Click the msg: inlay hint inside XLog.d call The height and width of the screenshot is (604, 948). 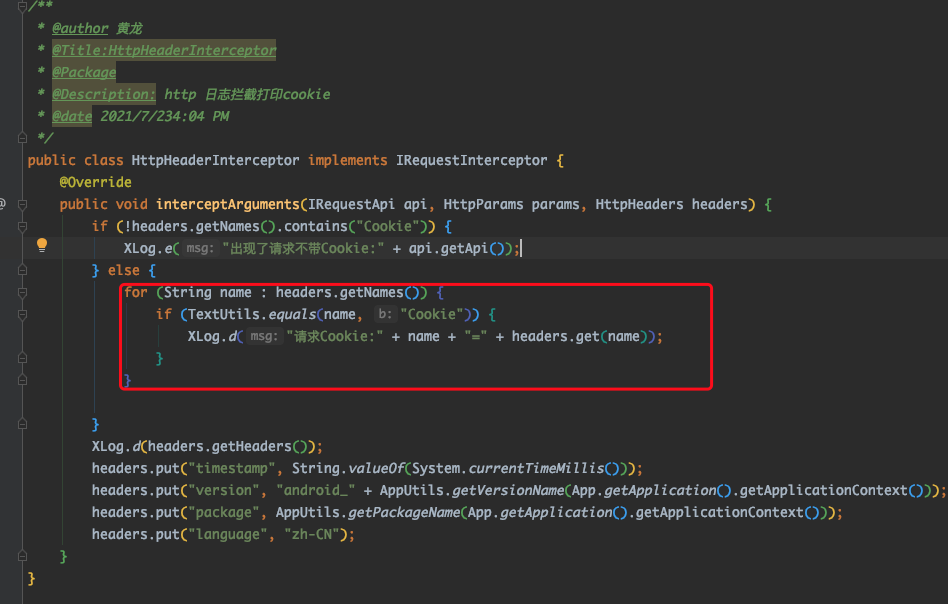(263, 336)
